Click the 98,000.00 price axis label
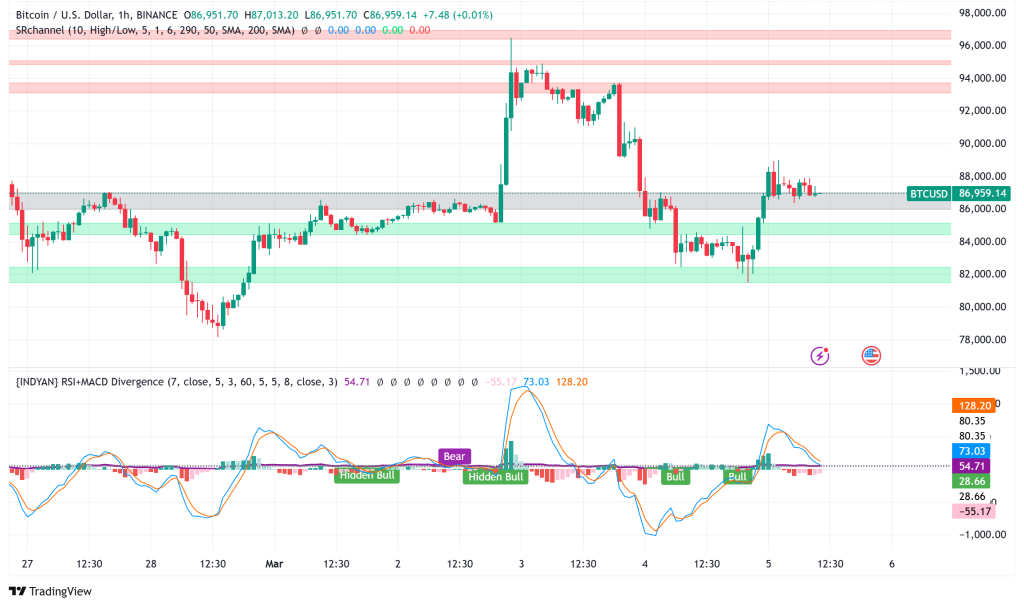This screenshot has height=607, width=1024. [982, 12]
